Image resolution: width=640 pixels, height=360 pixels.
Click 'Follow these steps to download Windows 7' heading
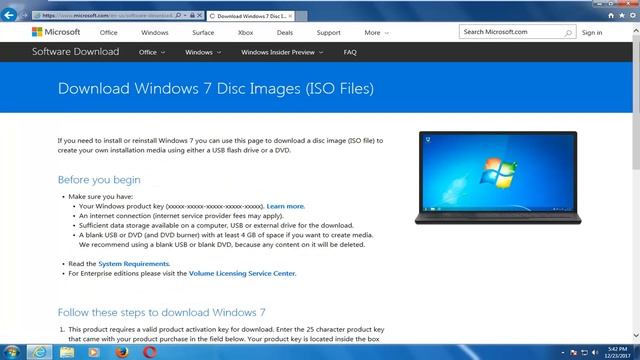coord(161,312)
